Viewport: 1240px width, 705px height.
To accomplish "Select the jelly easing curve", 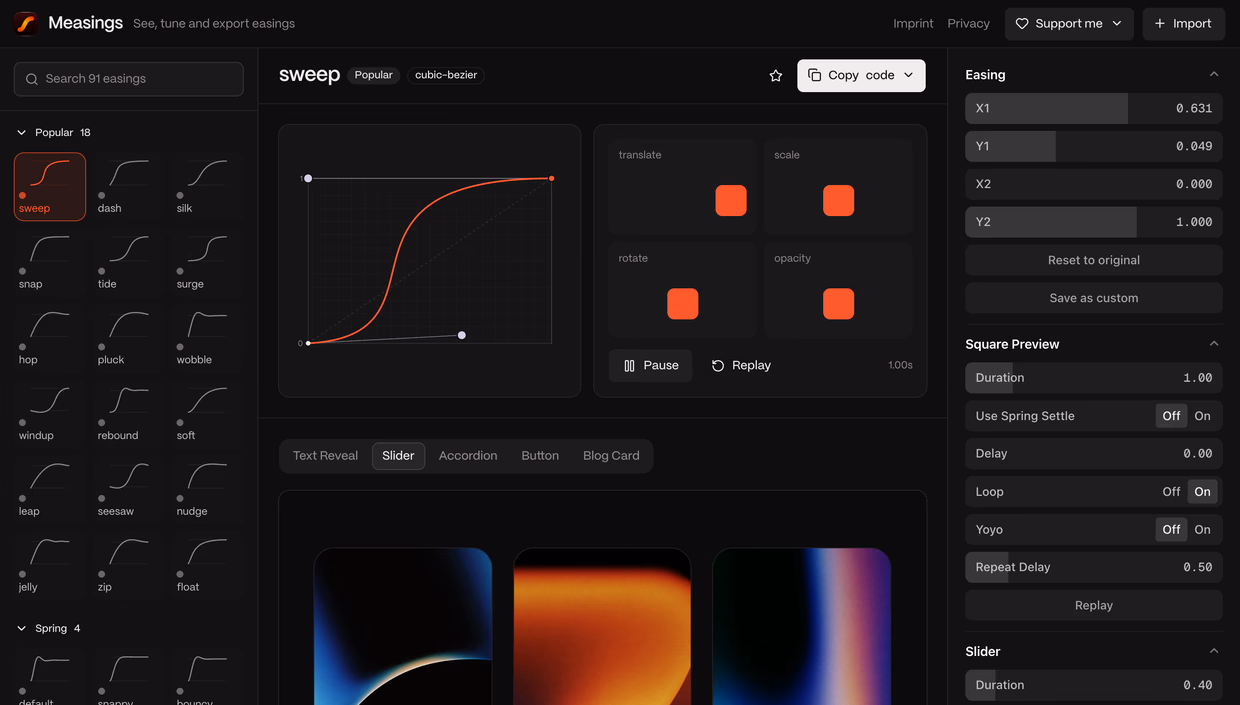I will click(x=50, y=566).
